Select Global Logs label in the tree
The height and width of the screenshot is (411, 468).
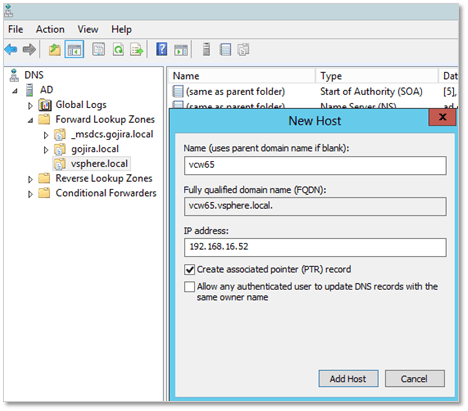[x=81, y=105]
